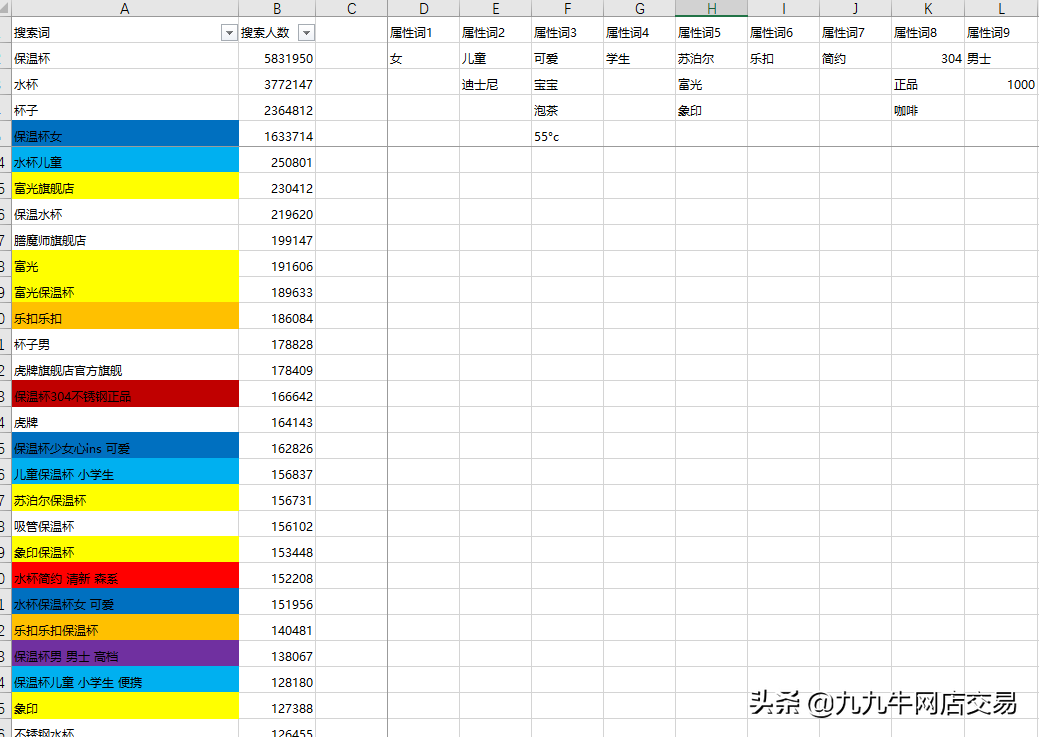Click the 属性词9 header cell
1039x737 pixels.
click(x=1001, y=32)
